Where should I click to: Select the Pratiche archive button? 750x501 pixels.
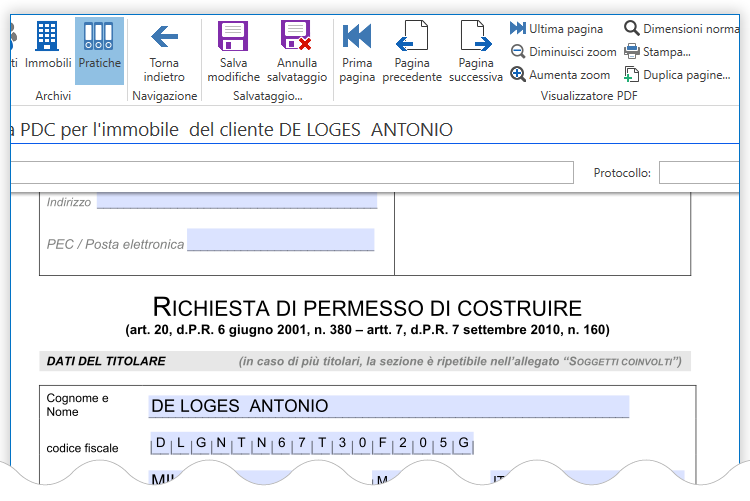pos(99,51)
